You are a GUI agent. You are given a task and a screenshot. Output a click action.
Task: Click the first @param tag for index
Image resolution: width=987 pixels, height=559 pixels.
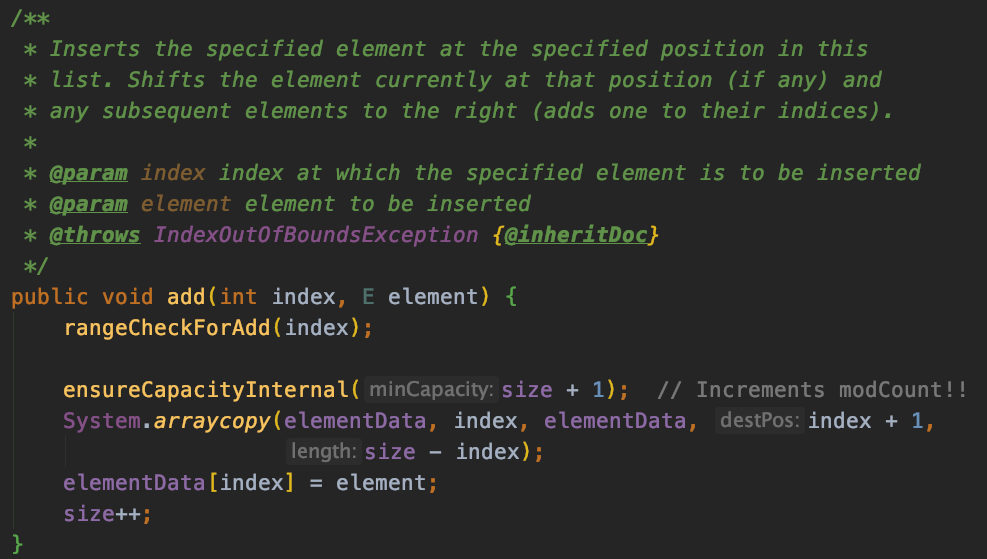click(x=89, y=172)
